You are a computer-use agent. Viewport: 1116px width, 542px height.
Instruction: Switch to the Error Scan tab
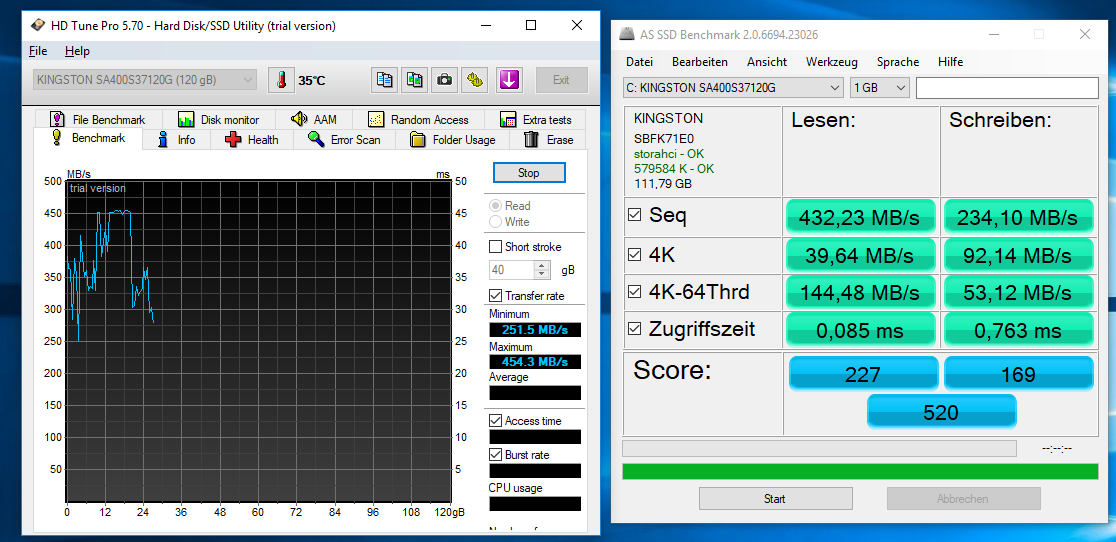tap(344, 140)
